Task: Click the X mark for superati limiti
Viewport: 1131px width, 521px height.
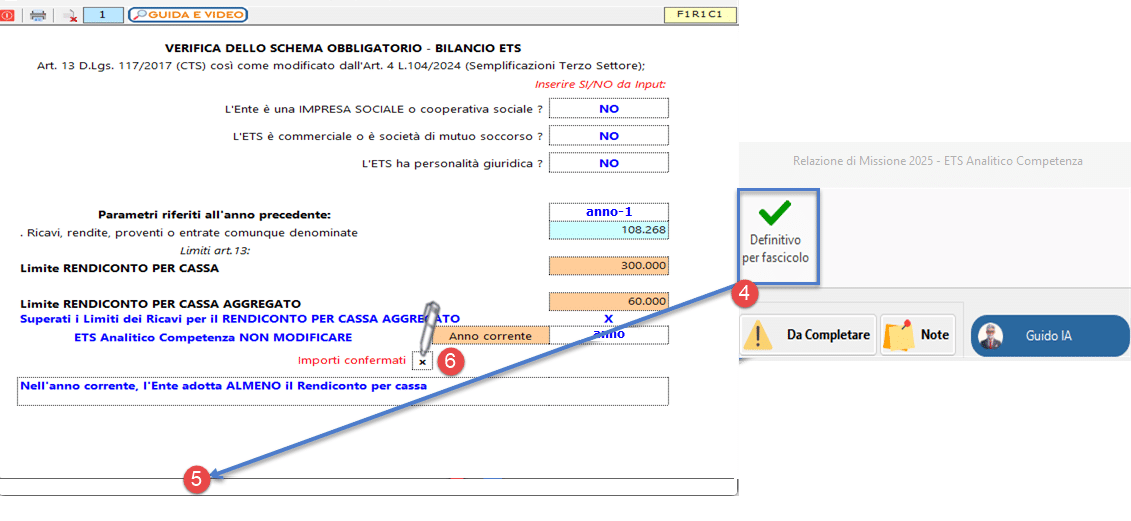Action: click(x=608, y=318)
